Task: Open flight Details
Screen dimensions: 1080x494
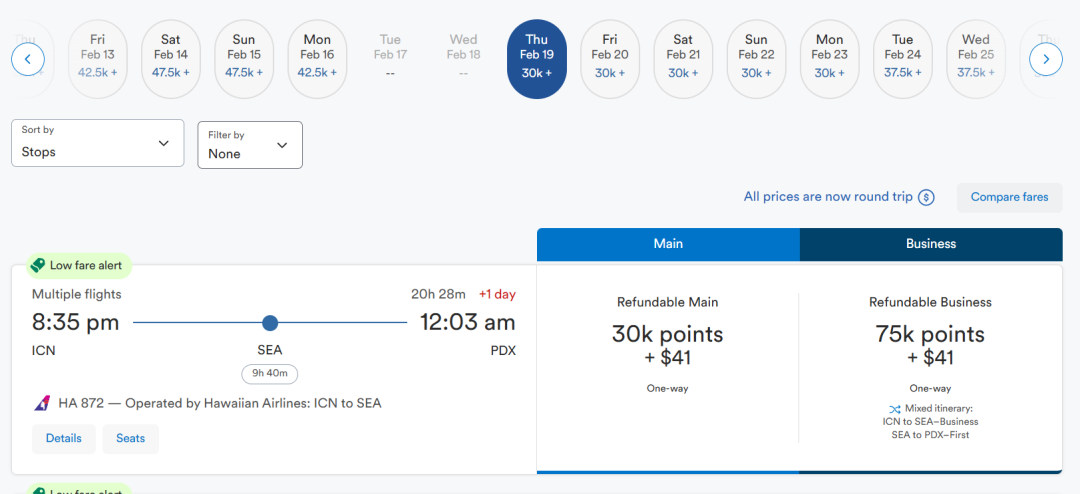Action: point(64,439)
